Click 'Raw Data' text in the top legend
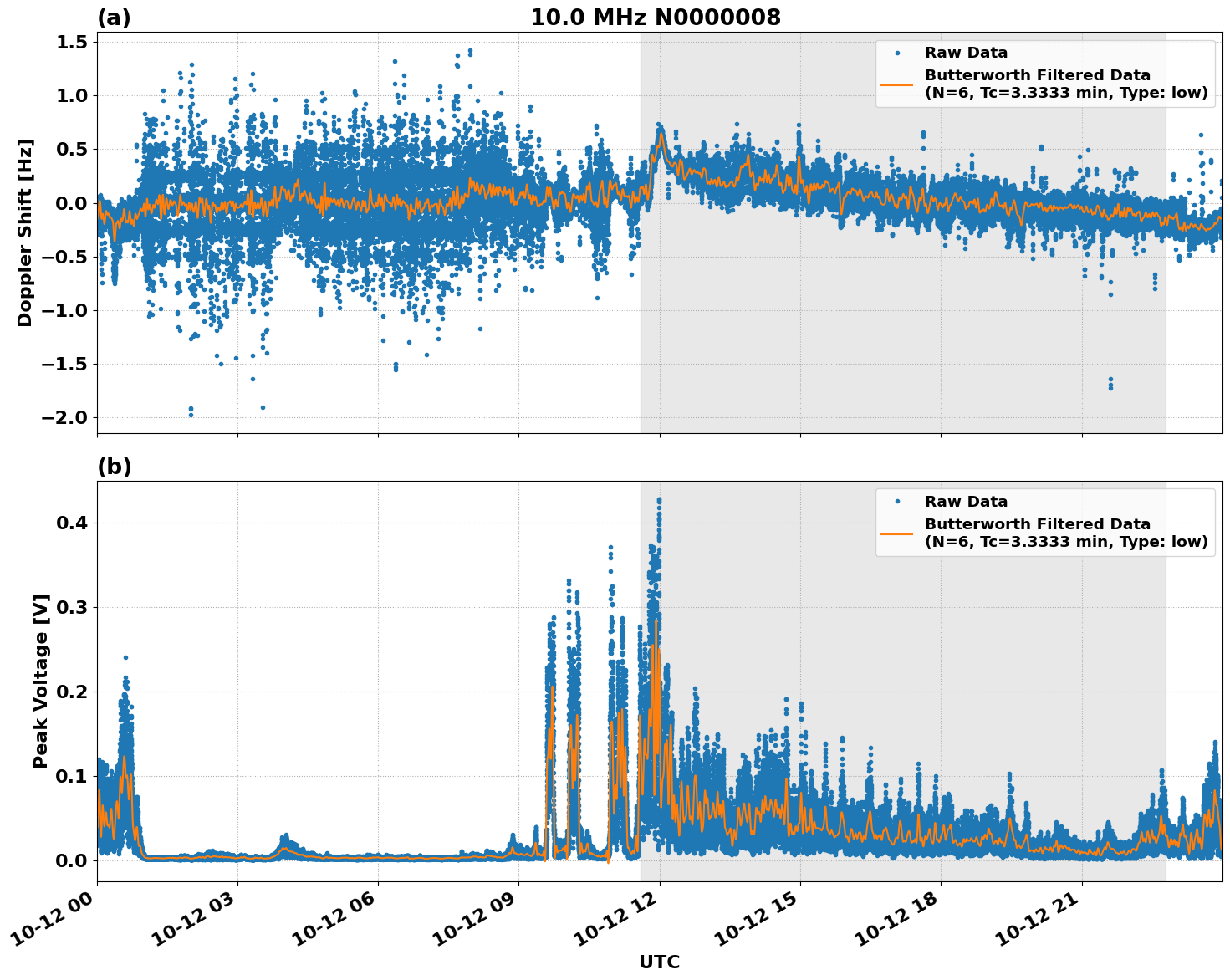The height and width of the screenshot is (980, 1230). pos(966,53)
